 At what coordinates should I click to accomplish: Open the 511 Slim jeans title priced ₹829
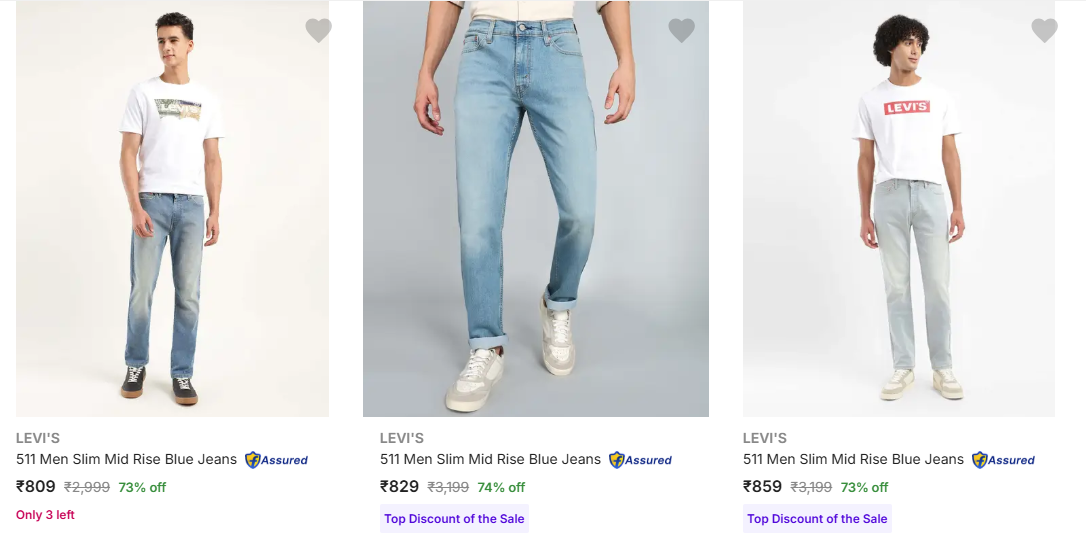pos(490,460)
